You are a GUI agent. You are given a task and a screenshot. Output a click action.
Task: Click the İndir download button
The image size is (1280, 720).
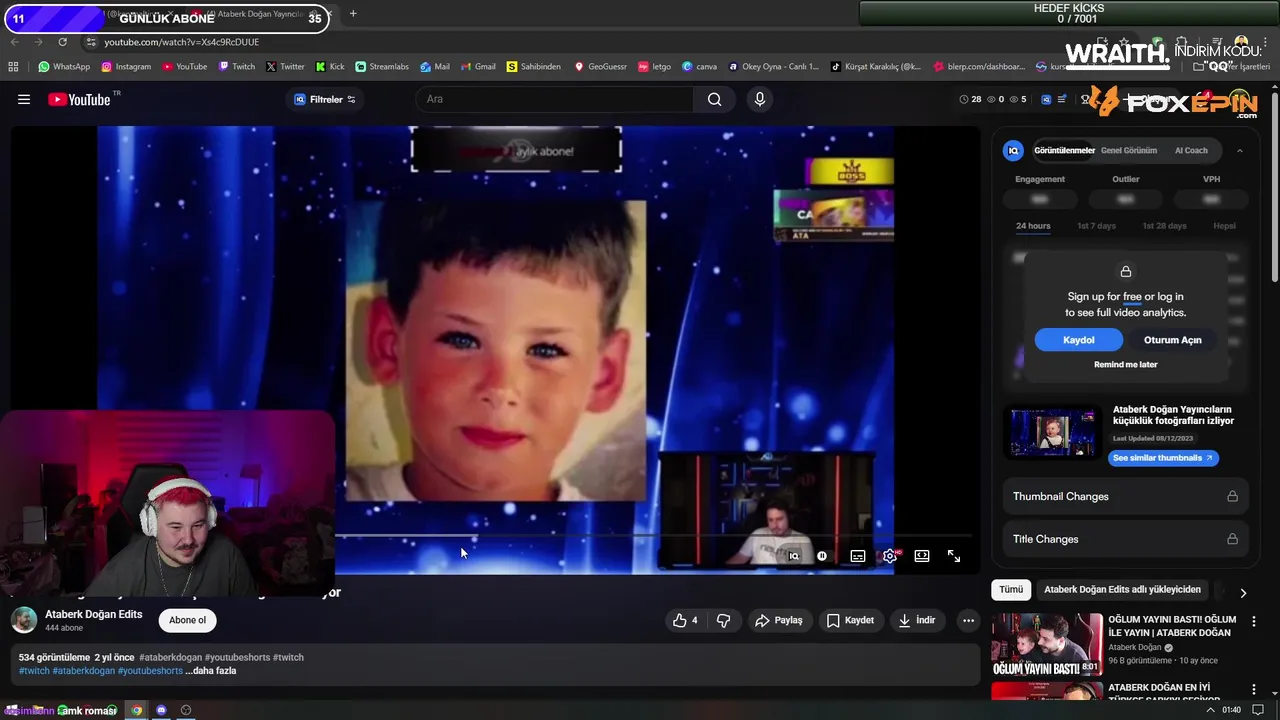point(917,620)
